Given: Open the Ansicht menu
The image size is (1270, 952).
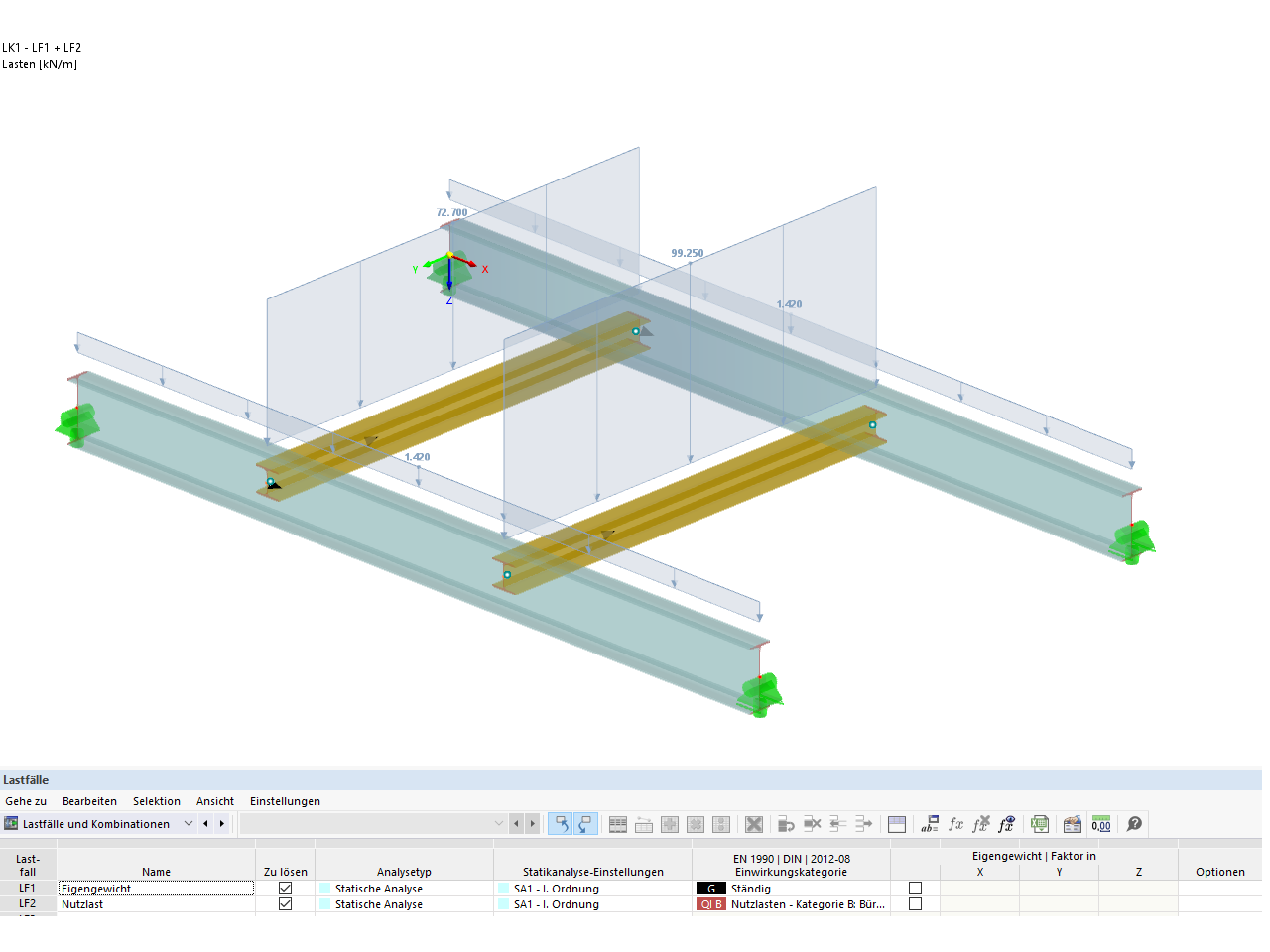Looking at the screenshot, I should [215, 801].
